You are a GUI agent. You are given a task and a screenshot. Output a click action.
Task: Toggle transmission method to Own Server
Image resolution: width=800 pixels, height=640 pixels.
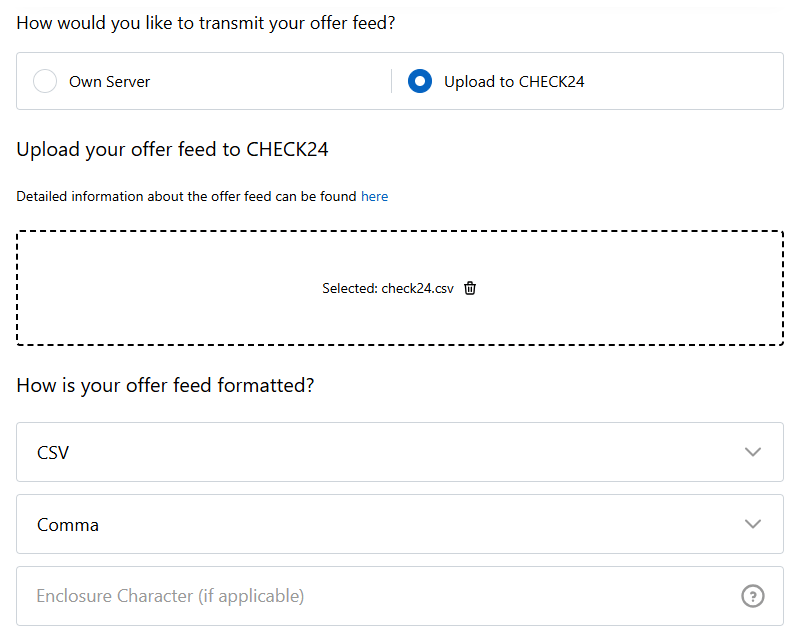coord(45,81)
